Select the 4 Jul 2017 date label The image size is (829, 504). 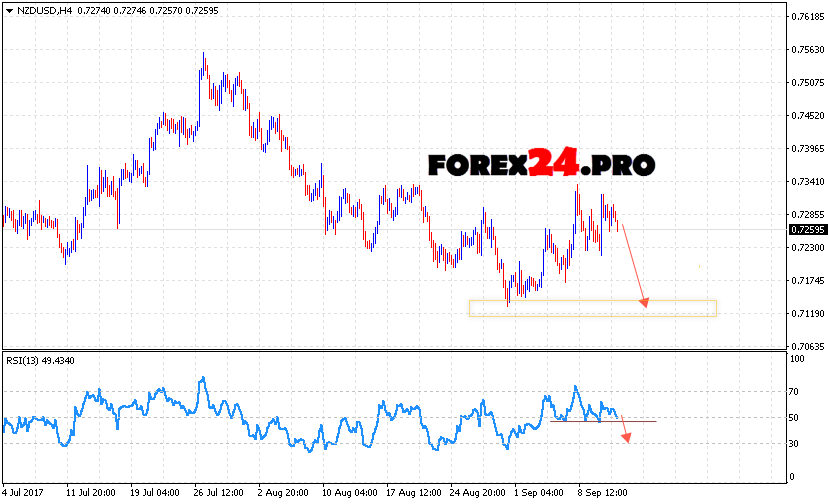coord(25,493)
